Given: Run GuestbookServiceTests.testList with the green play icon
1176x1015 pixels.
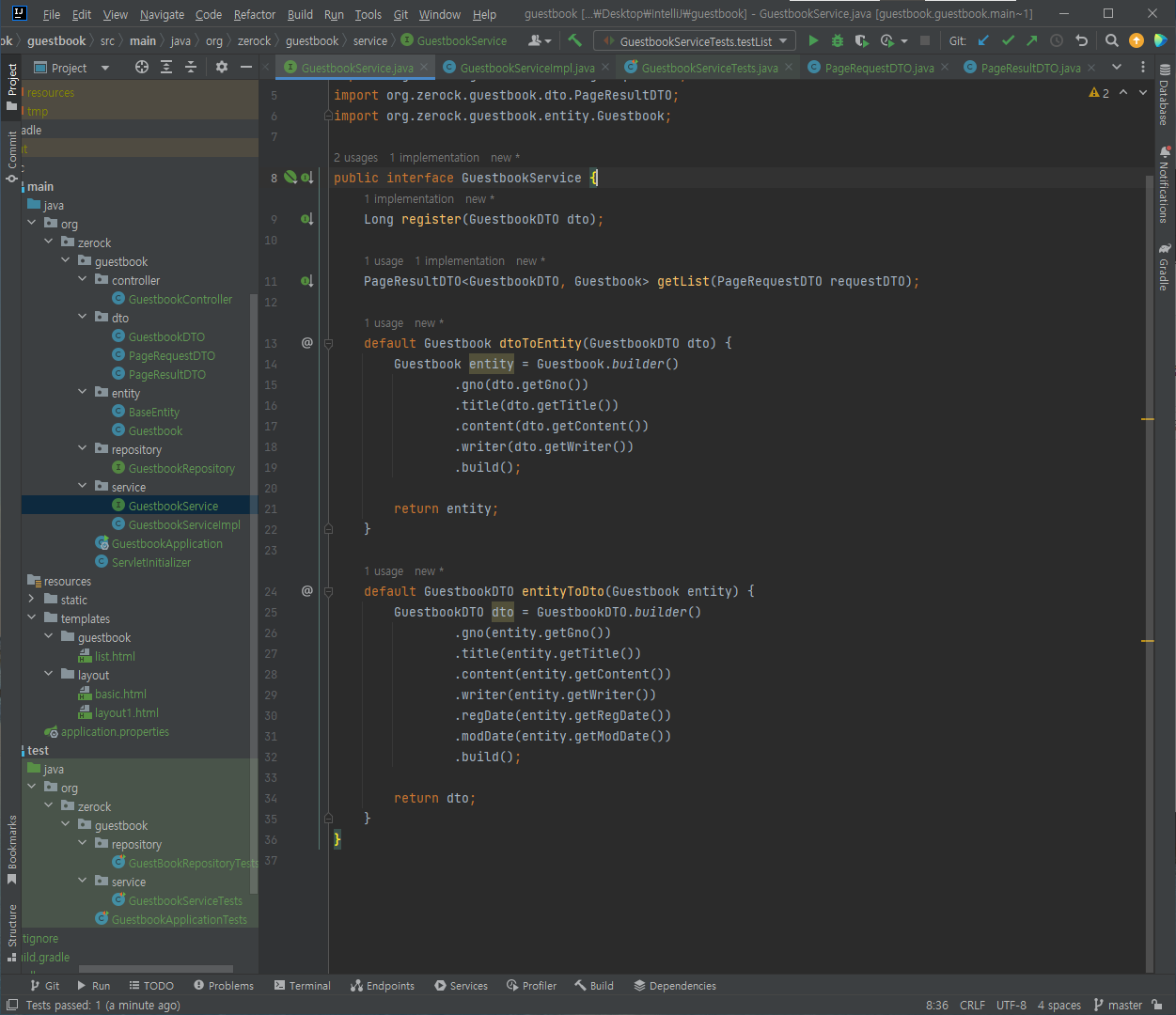Looking at the screenshot, I should (813, 40).
